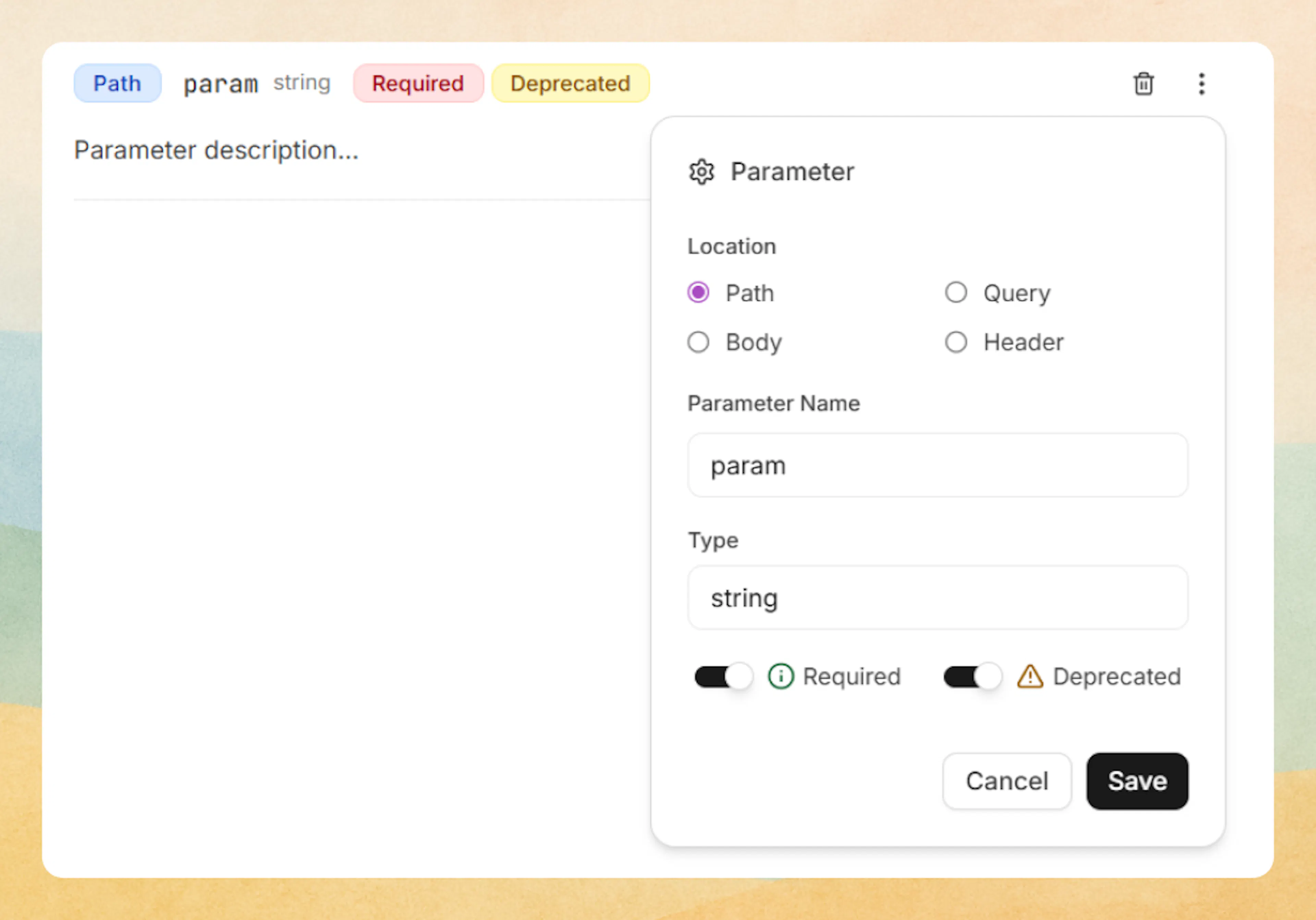Click the yellow Deprecated badge
Screen dimensions: 1316x920
570,84
